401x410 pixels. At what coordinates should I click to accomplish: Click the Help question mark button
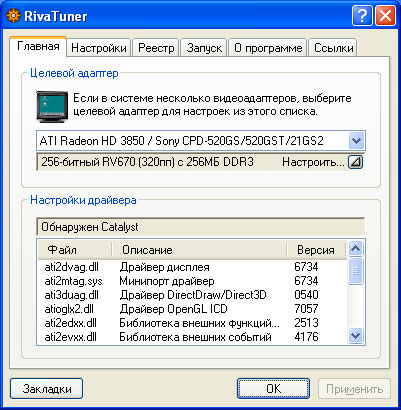click(x=362, y=16)
